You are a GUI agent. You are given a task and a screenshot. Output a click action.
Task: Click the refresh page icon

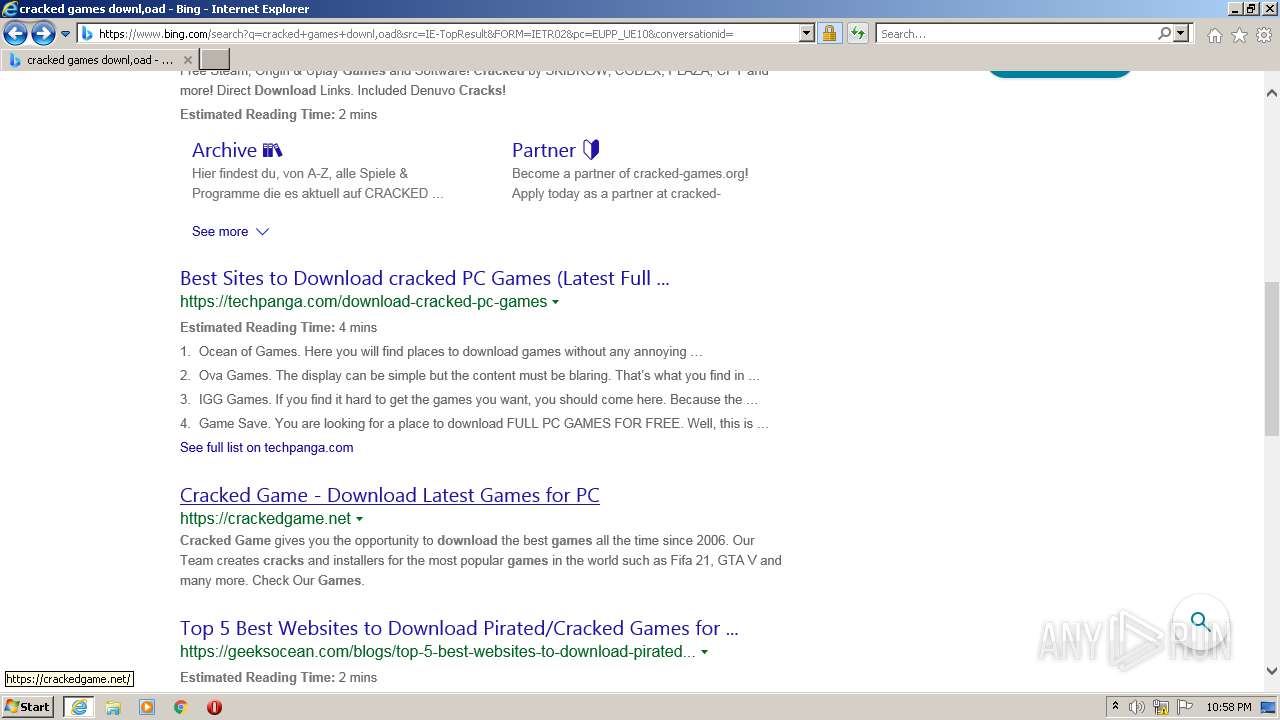857,34
